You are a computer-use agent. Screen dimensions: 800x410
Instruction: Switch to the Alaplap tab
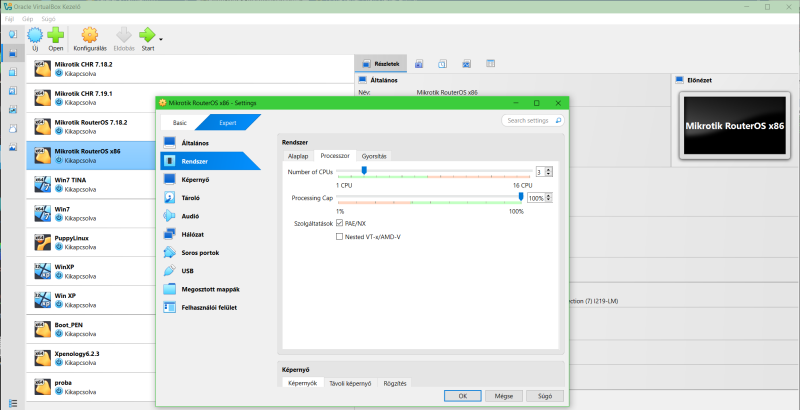click(x=298, y=156)
